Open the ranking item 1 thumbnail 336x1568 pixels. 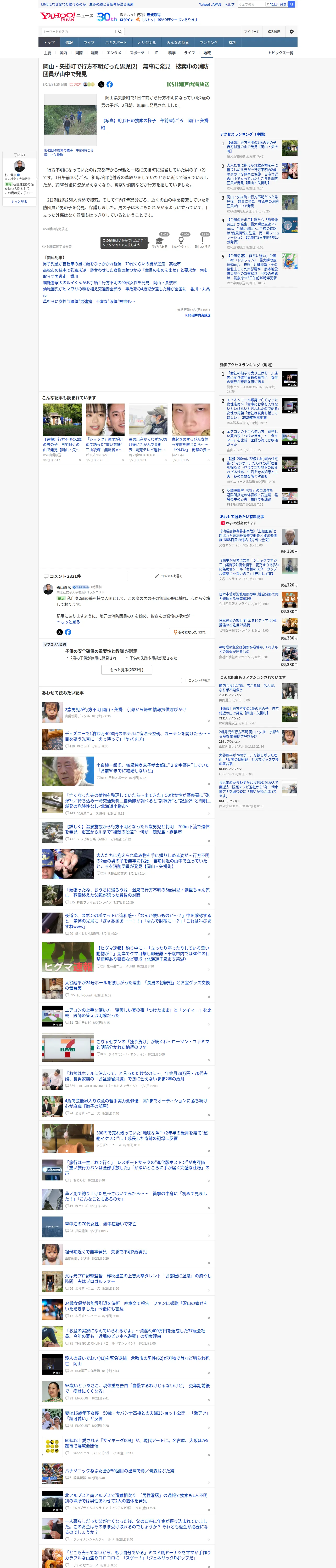290,148
